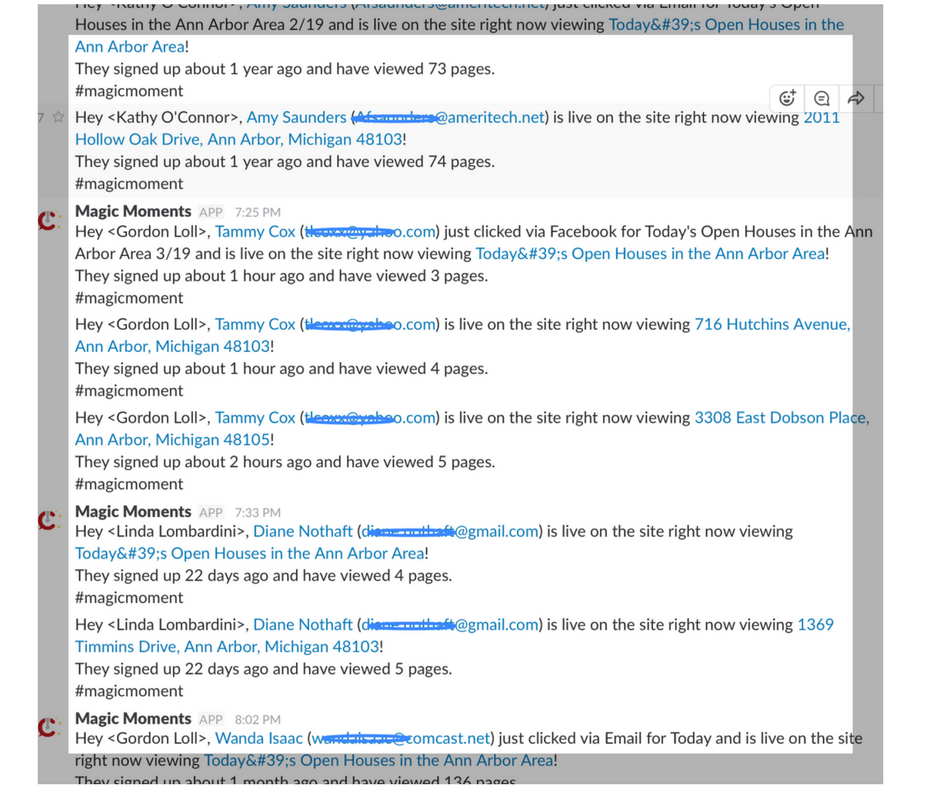940x788 pixels.
Task: Open Today's Open Houses link in the 8:02 PM message
Action: pos(378,760)
